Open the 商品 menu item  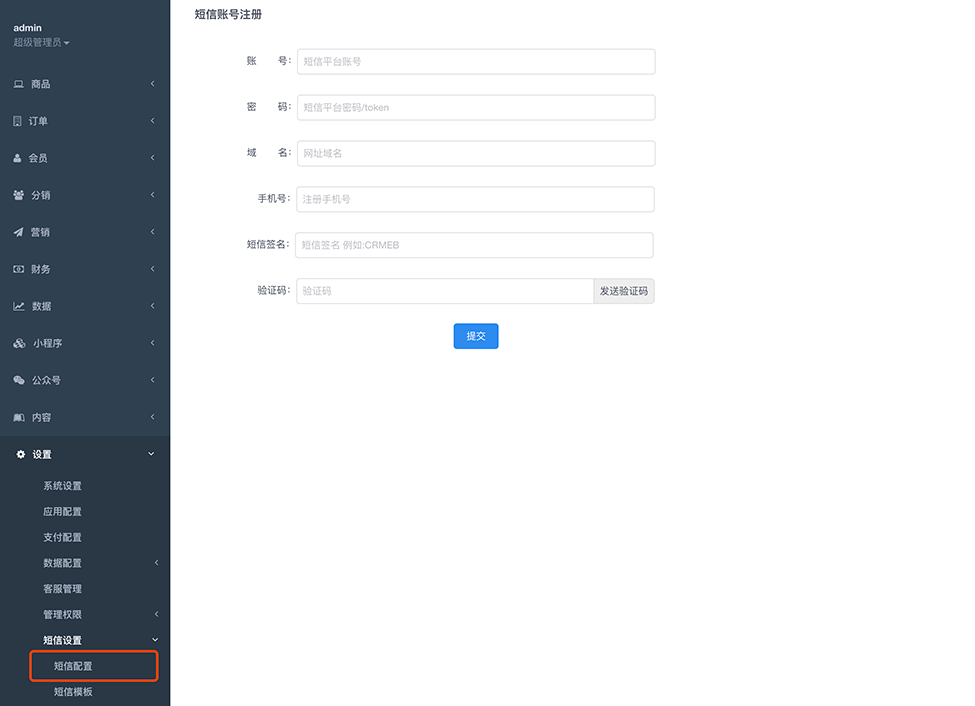(85, 84)
